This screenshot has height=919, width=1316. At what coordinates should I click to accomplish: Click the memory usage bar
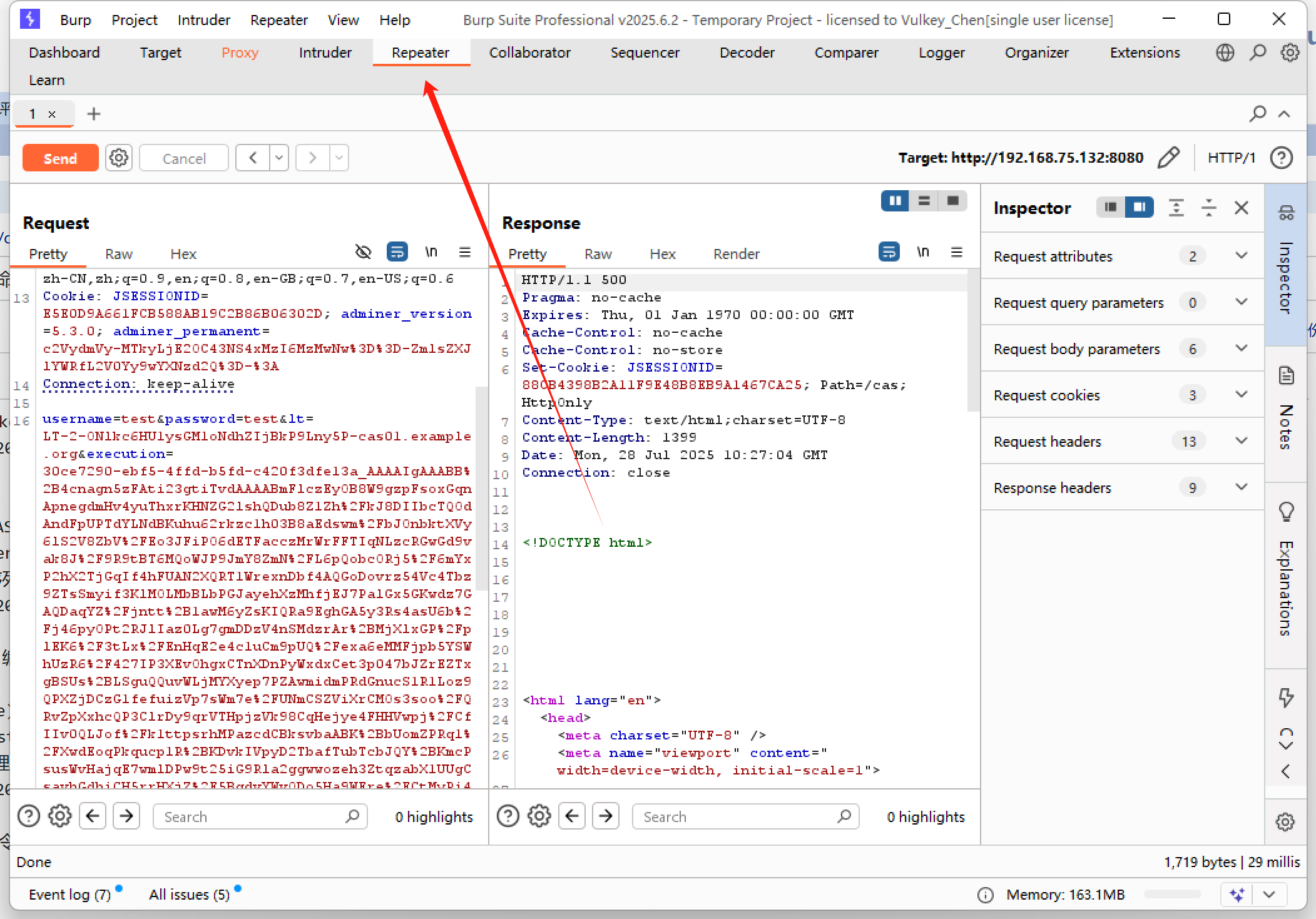coord(1171,895)
